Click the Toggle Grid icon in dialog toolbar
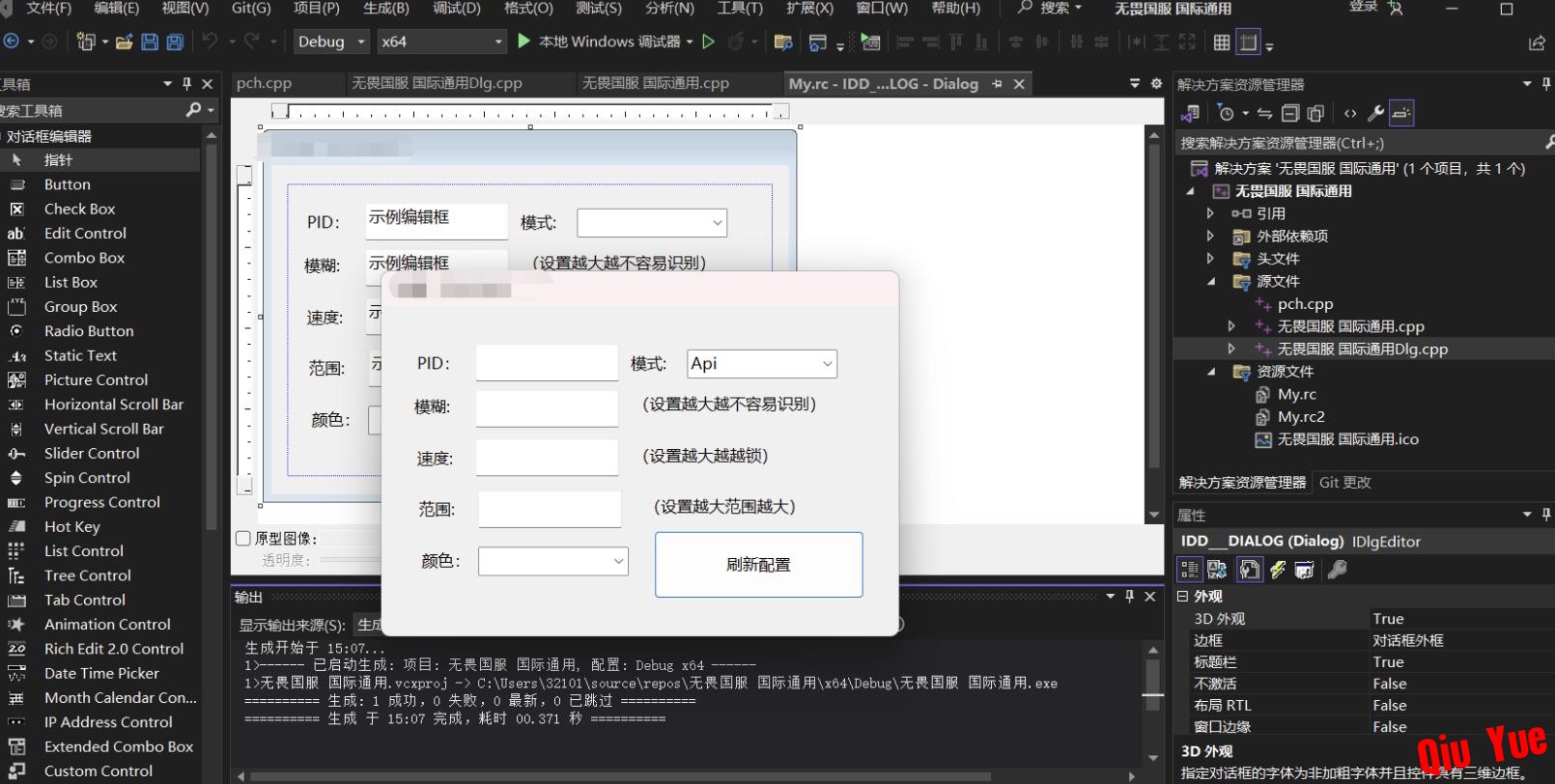Image resolution: width=1555 pixels, height=784 pixels. click(x=1222, y=42)
